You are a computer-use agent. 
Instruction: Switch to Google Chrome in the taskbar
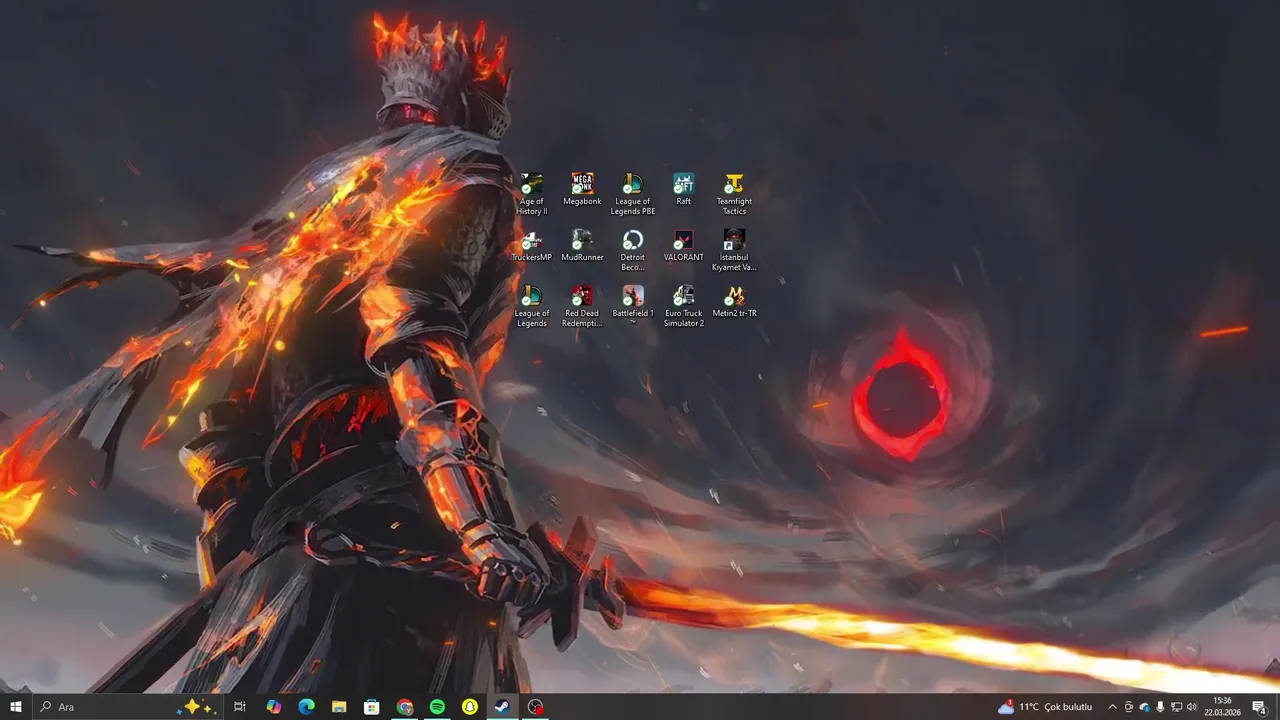(405, 707)
